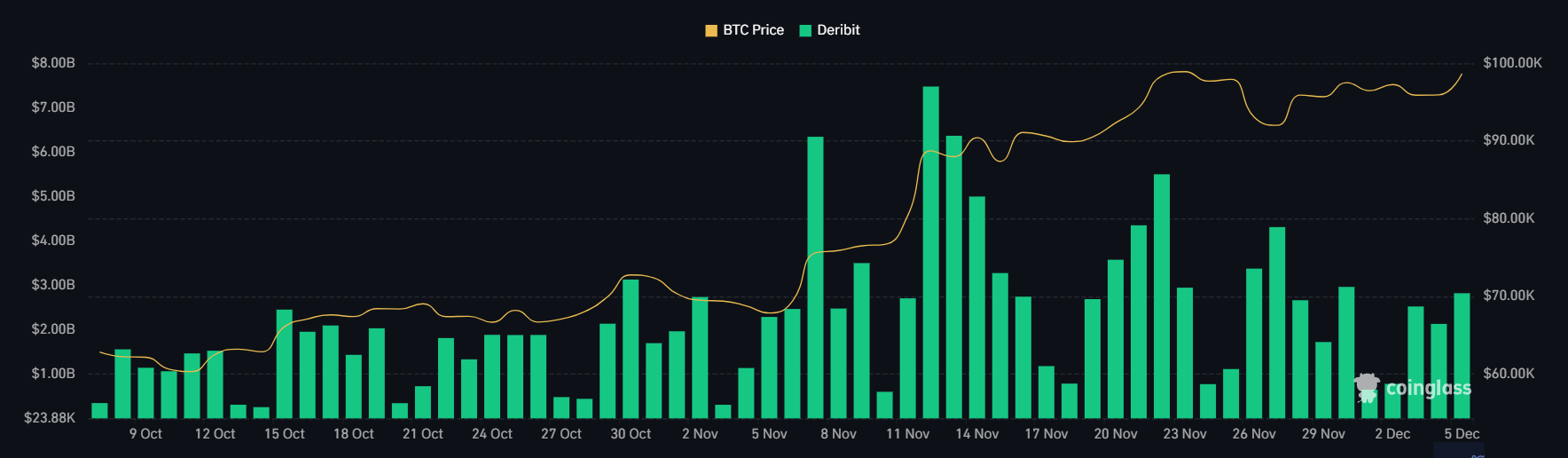Click the $8.00B axis label

(53, 63)
